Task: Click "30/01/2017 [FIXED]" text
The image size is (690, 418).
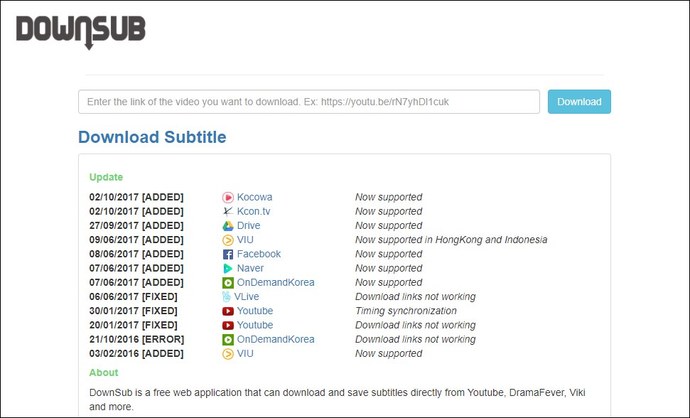Action: [133, 311]
